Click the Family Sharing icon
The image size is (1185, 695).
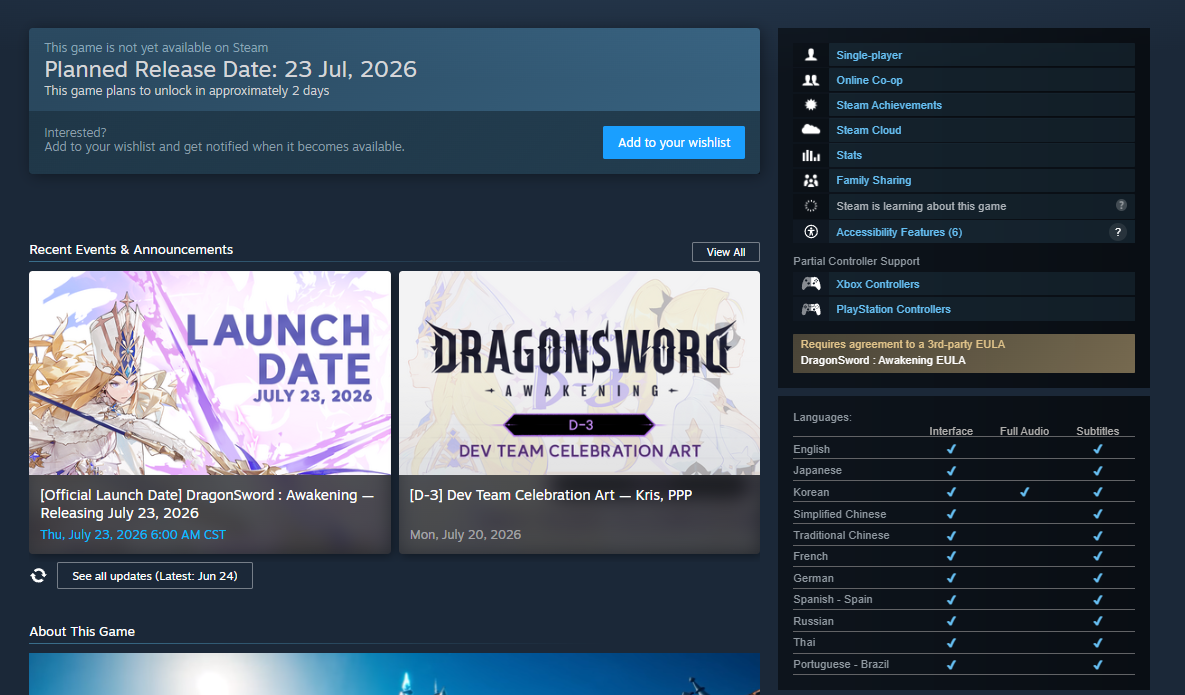pyautogui.click(x=811, y=181)
